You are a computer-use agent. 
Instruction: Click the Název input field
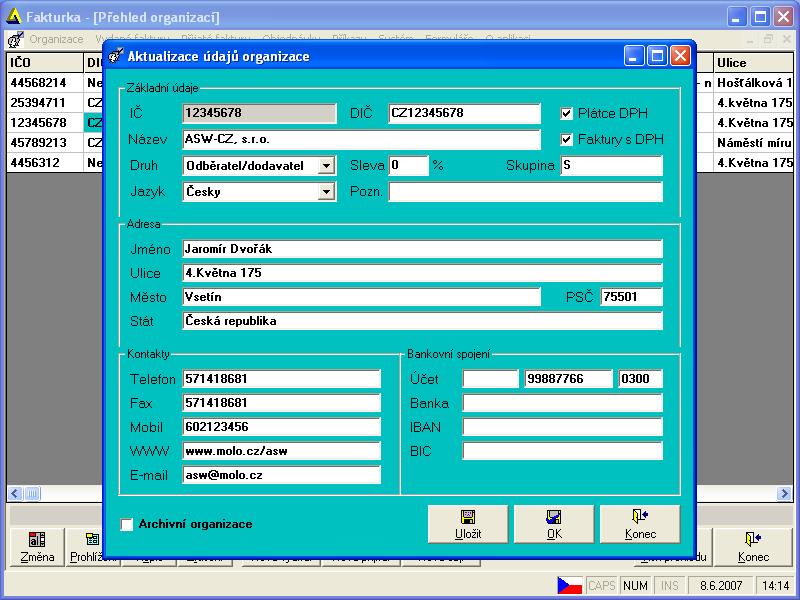361,139
